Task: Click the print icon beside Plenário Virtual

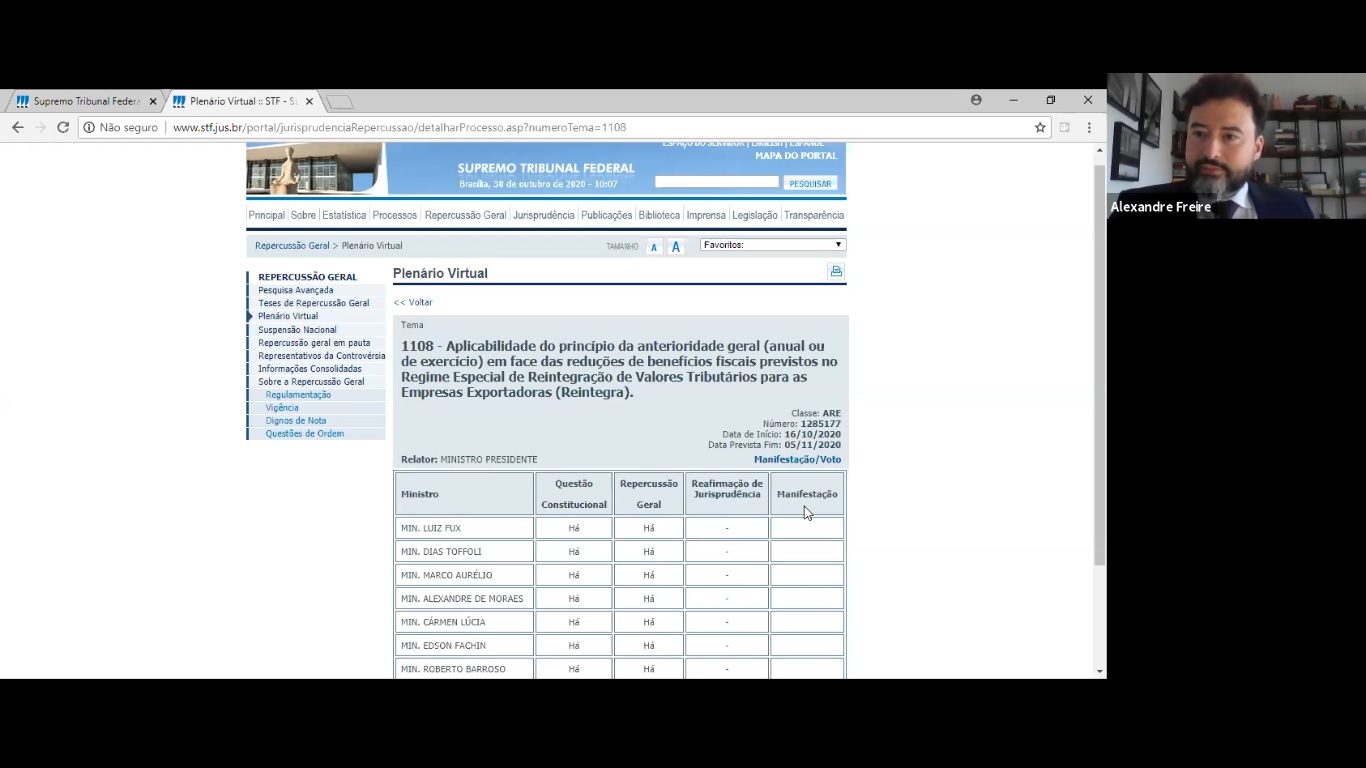Action: 836,271
